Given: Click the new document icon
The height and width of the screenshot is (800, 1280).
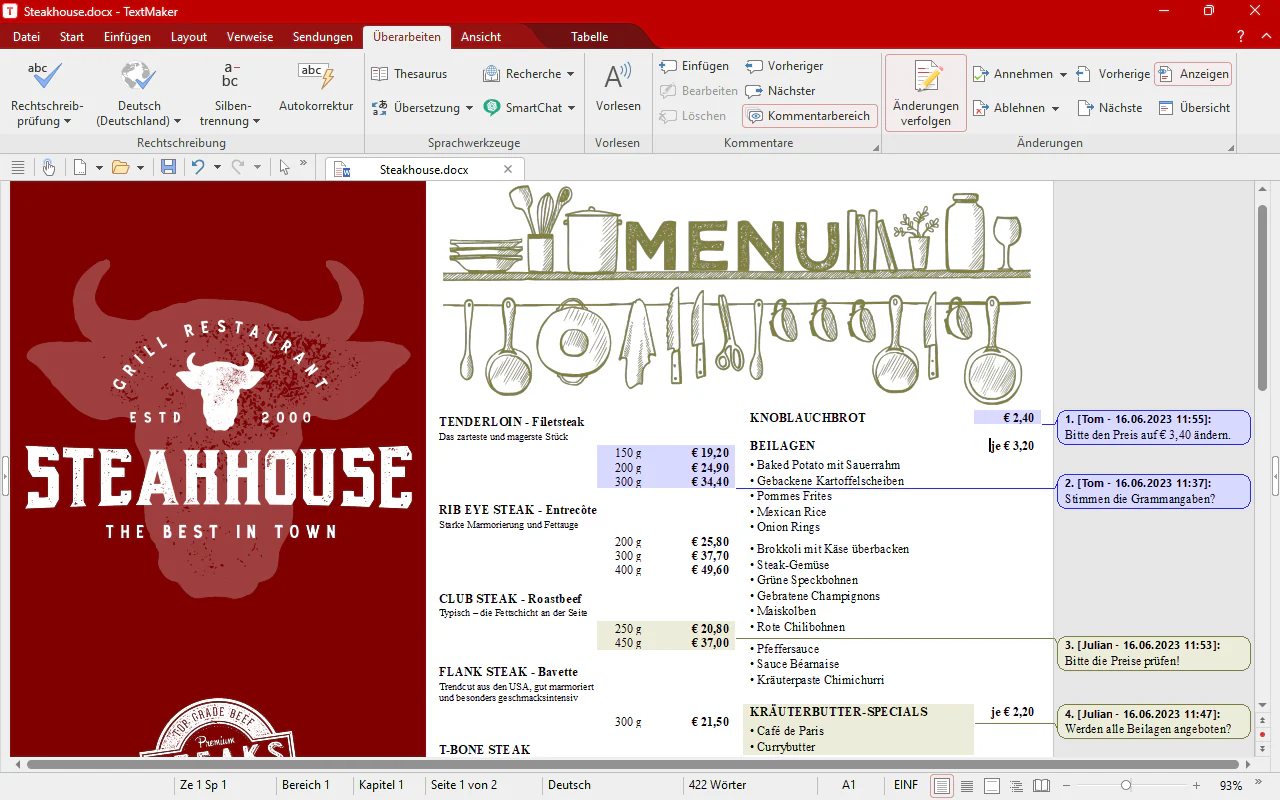Looking at the screenshot, I should (x=80, y=167).
